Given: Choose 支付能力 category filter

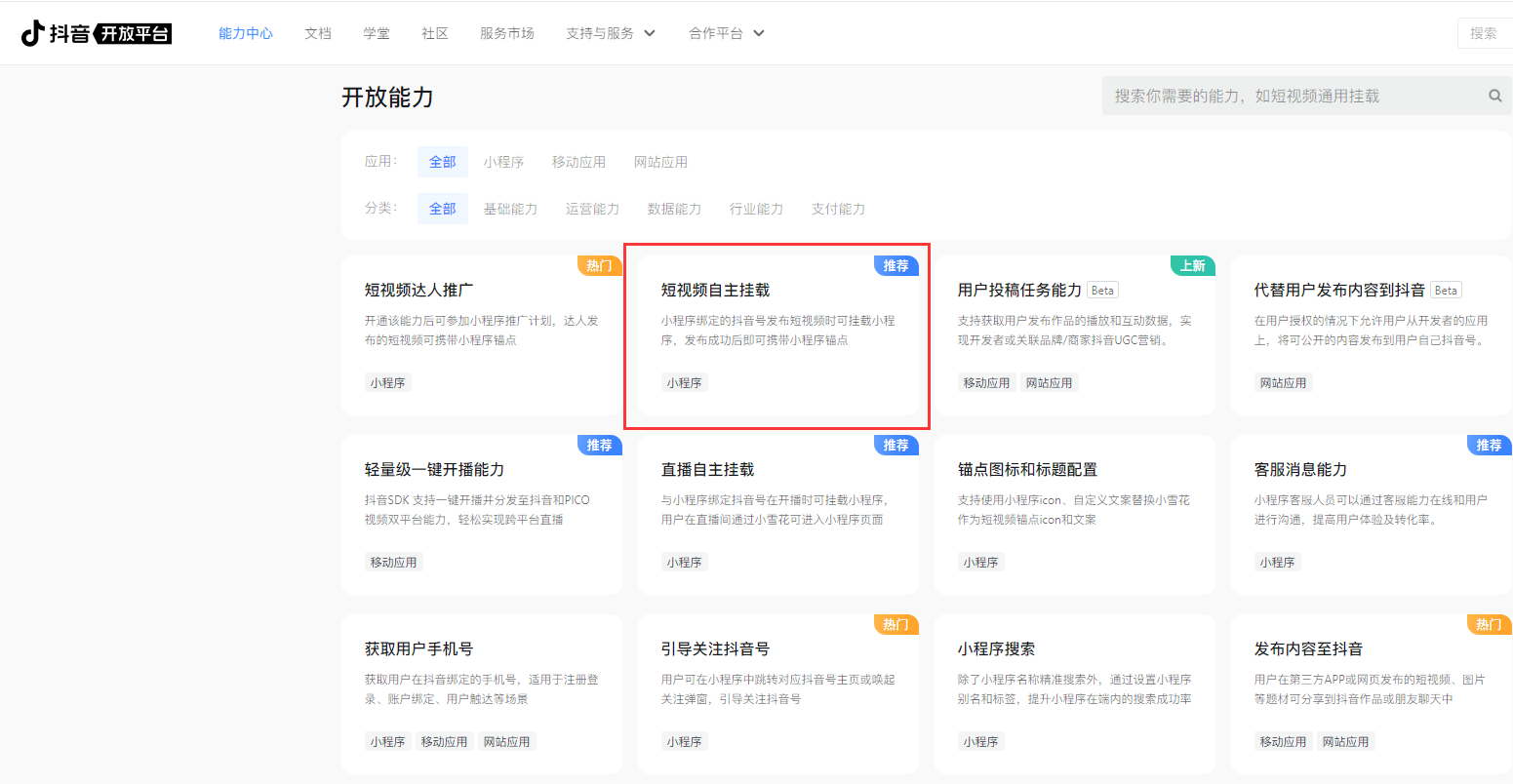Looking at the screenshot, I should (838, 209).
